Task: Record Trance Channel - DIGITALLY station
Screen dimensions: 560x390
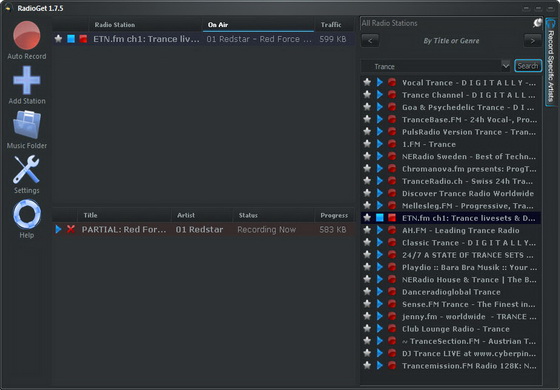Action: [392, 95]
